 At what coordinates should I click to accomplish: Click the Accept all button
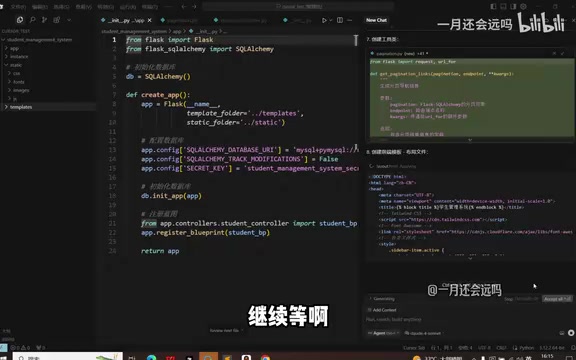tap(557, 299)
